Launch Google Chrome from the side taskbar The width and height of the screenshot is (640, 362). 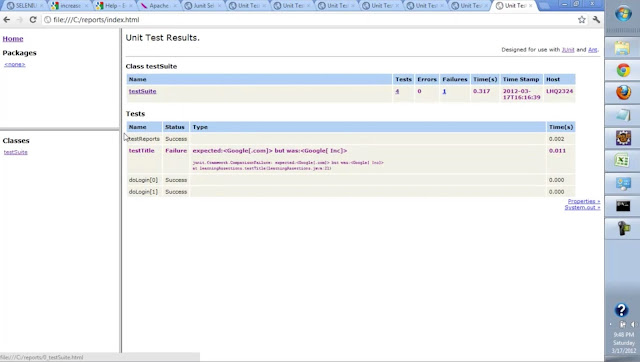pos(623,70)
